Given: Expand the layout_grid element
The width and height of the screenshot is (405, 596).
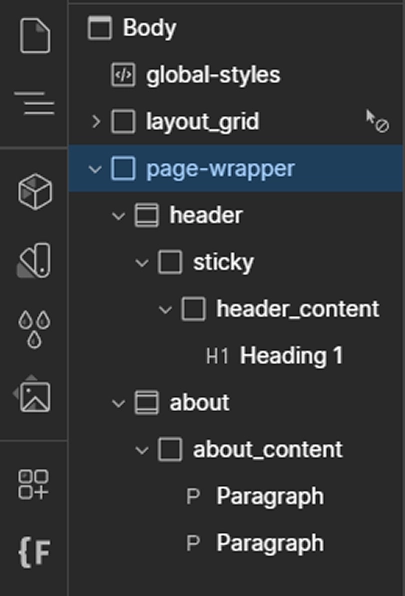Looking at the screenshot, I should point(96,122).
